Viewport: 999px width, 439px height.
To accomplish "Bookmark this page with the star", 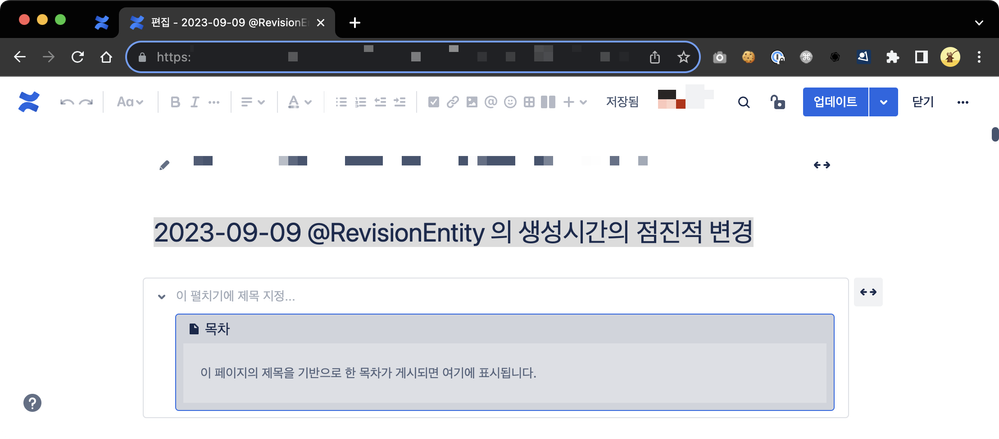I will point(684,57).
